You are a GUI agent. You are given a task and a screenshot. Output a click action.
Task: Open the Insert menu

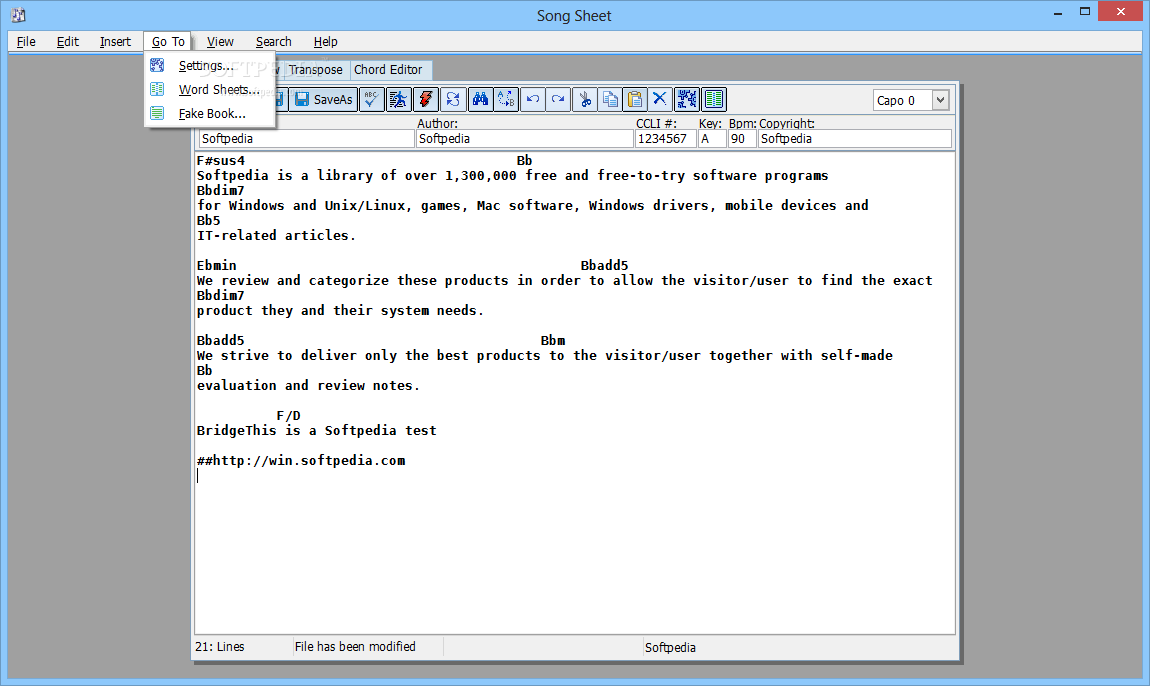click(x=115, y=42)
